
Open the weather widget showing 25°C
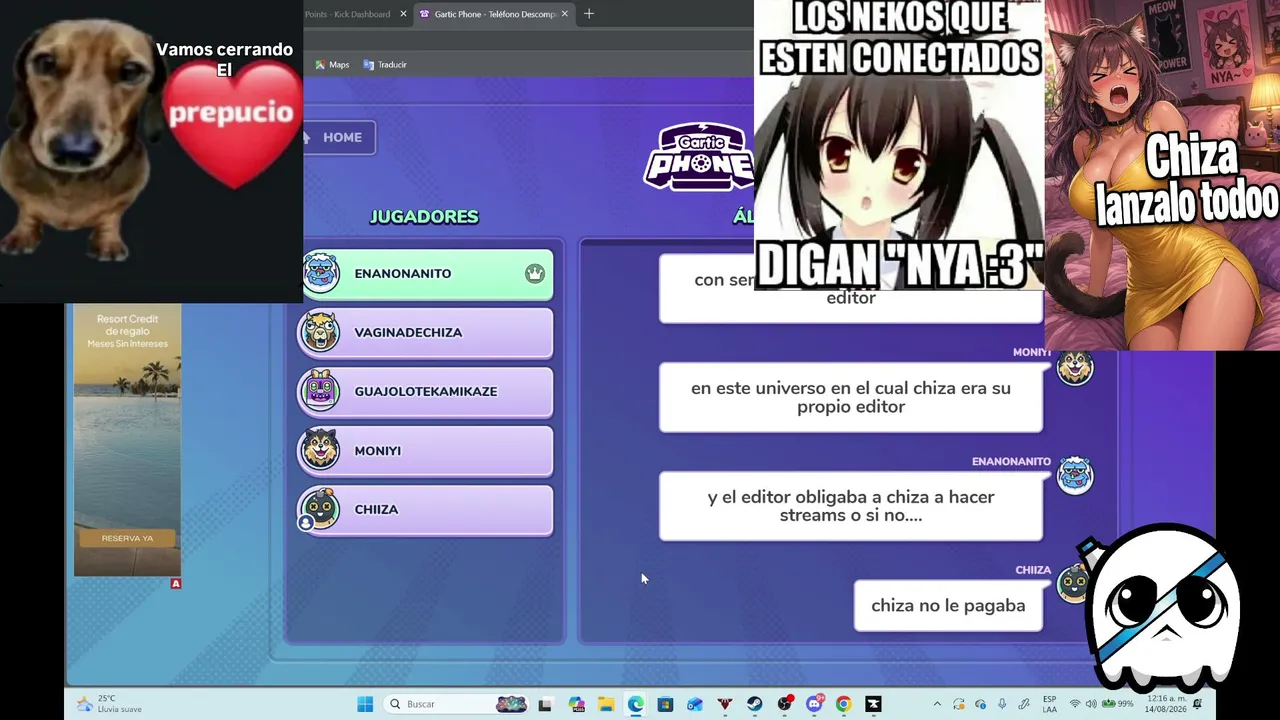[110, 704]
